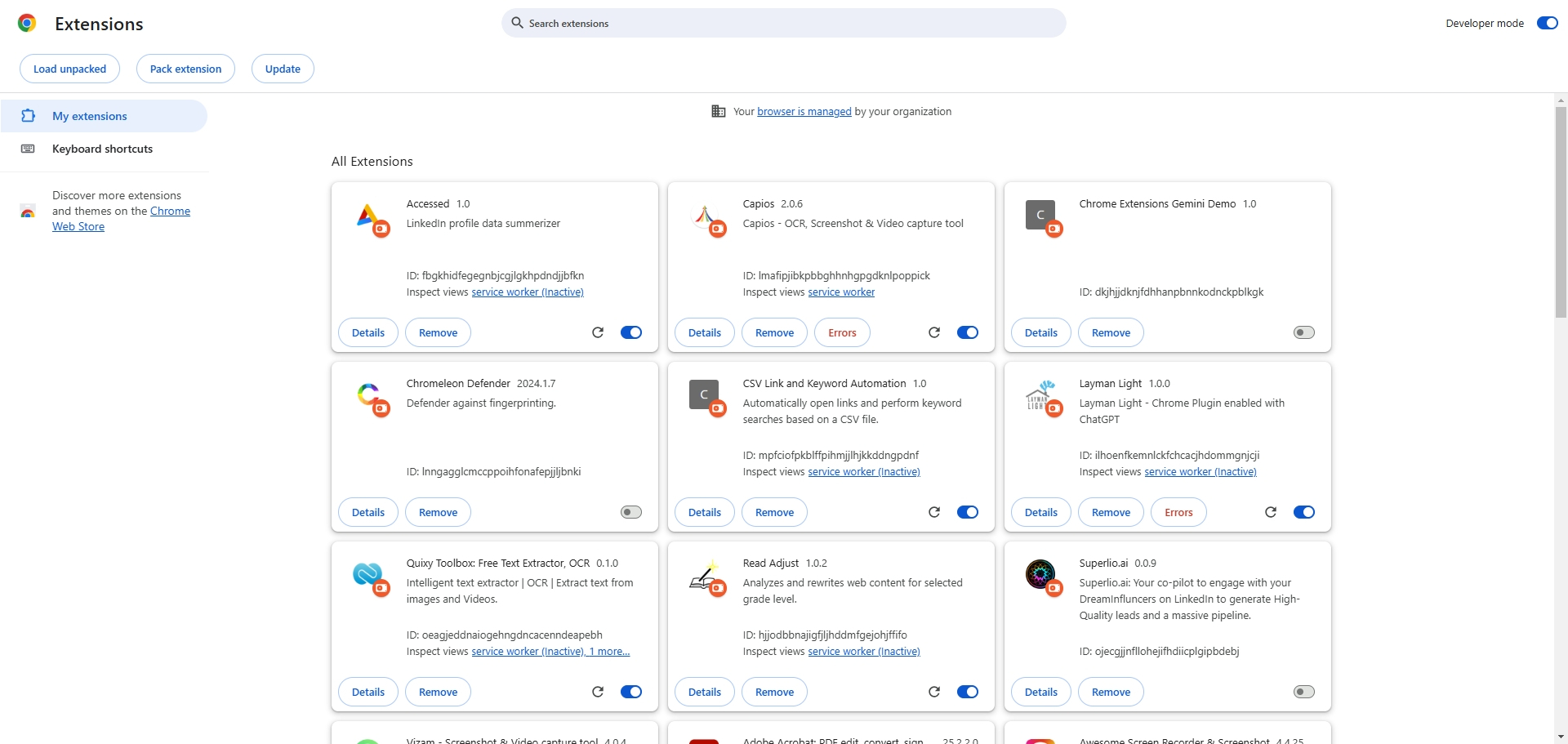Reload the Read Adjust extension
Viewport: 1568px width, 744px height.
[934, 692]
